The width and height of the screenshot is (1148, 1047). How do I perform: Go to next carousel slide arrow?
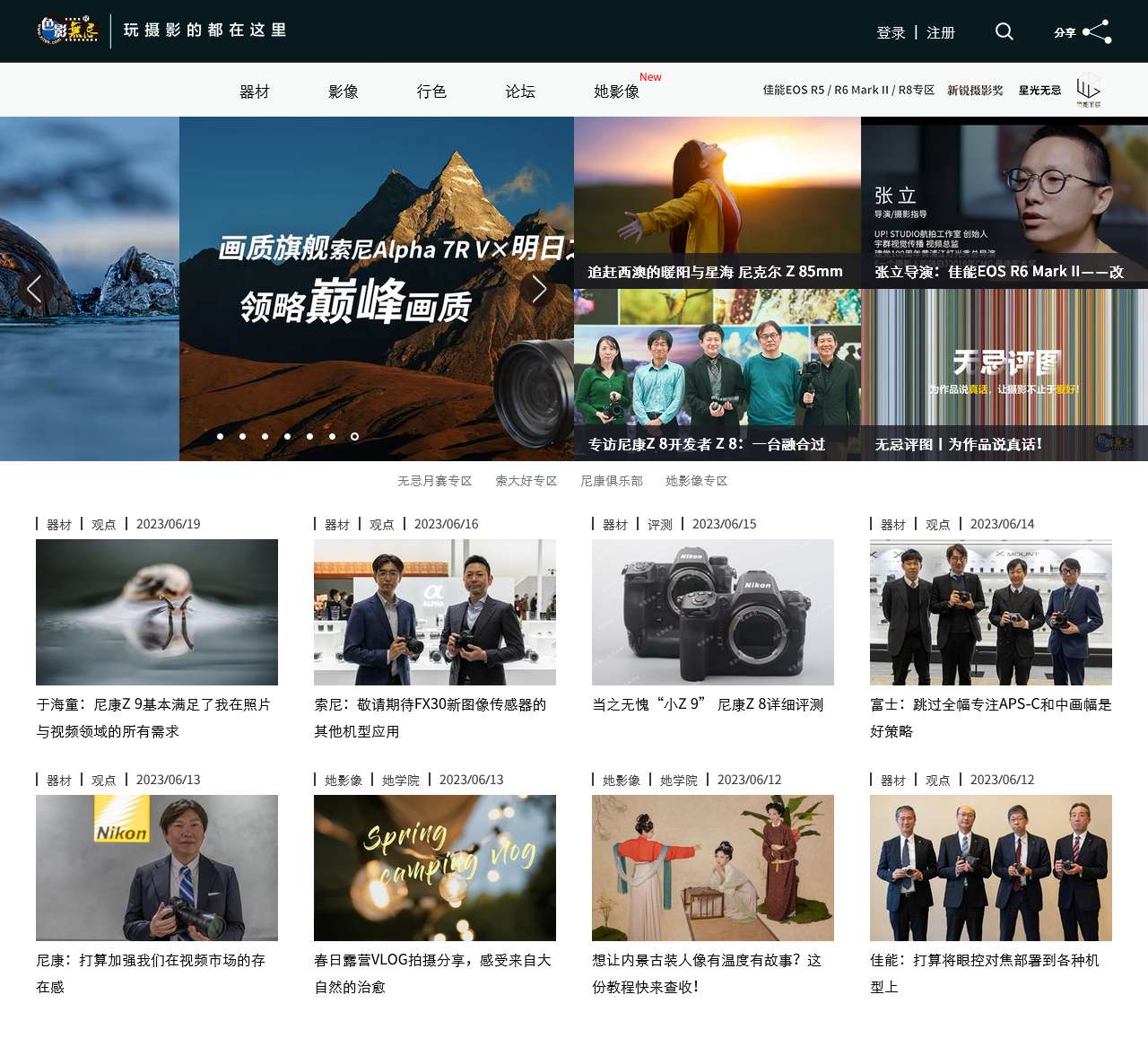[x=539, y=289]
